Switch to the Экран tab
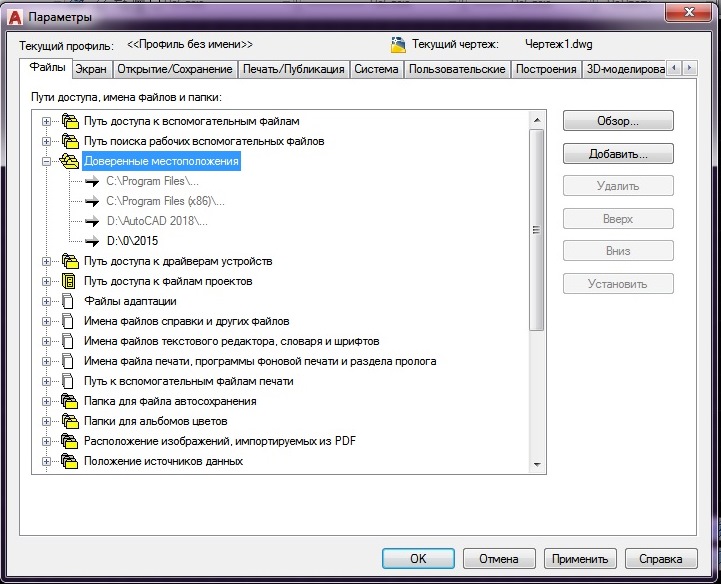Image resolution: width=721 pixels, height=584 pixels. coord(92,69)
